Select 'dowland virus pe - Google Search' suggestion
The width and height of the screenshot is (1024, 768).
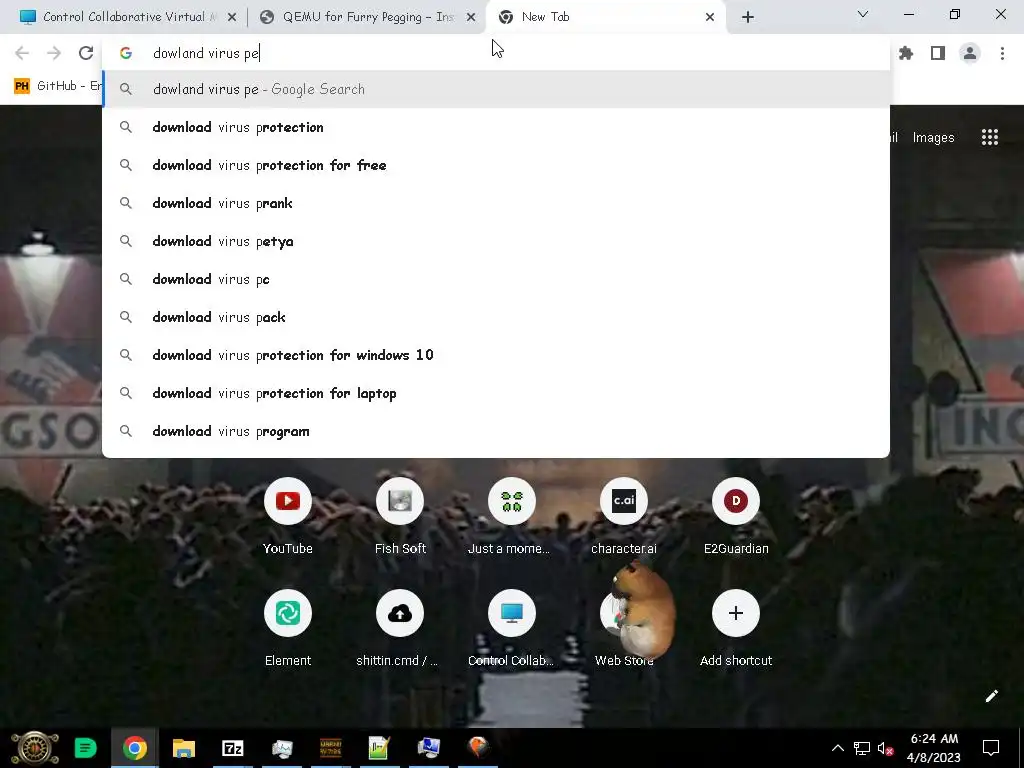coord(496,89)
